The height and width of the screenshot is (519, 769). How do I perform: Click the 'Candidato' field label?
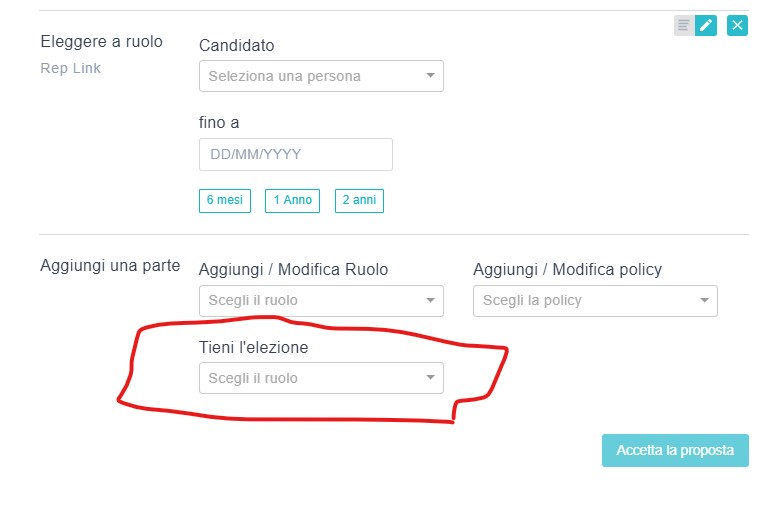[237, 45]
